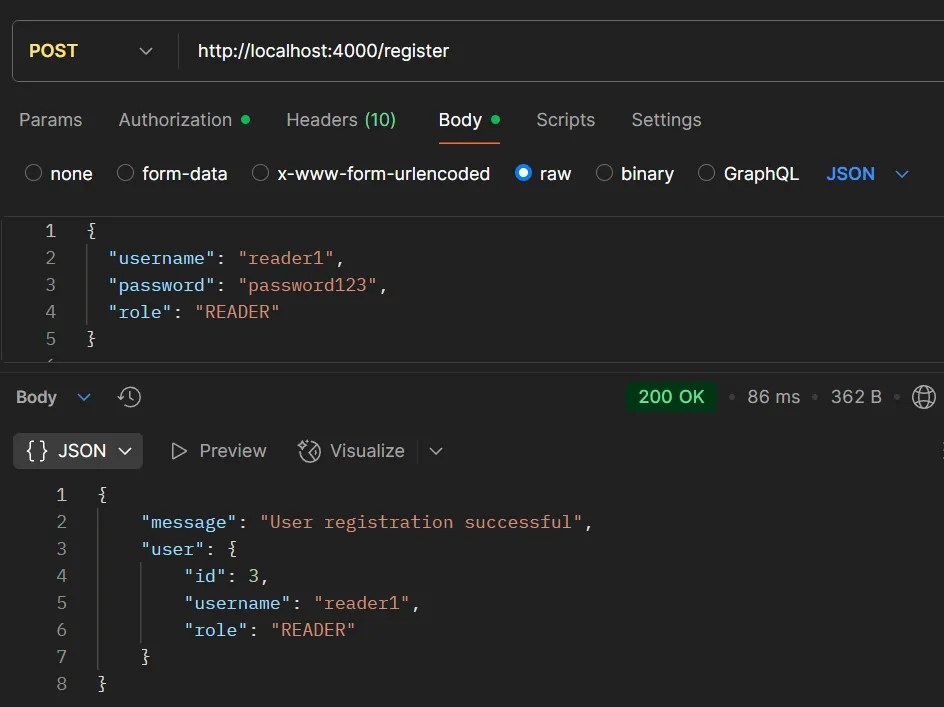The image size is (944, 707).
Task: Open the Params tab
Action: [50, 119]
